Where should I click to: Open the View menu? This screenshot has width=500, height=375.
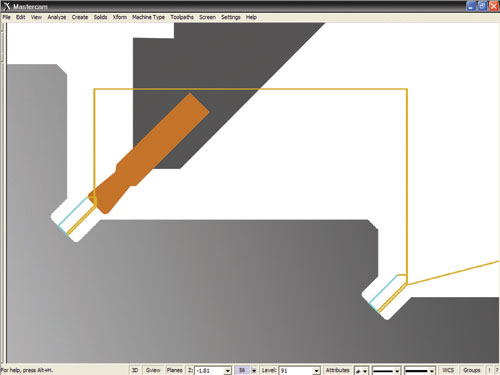36,17
